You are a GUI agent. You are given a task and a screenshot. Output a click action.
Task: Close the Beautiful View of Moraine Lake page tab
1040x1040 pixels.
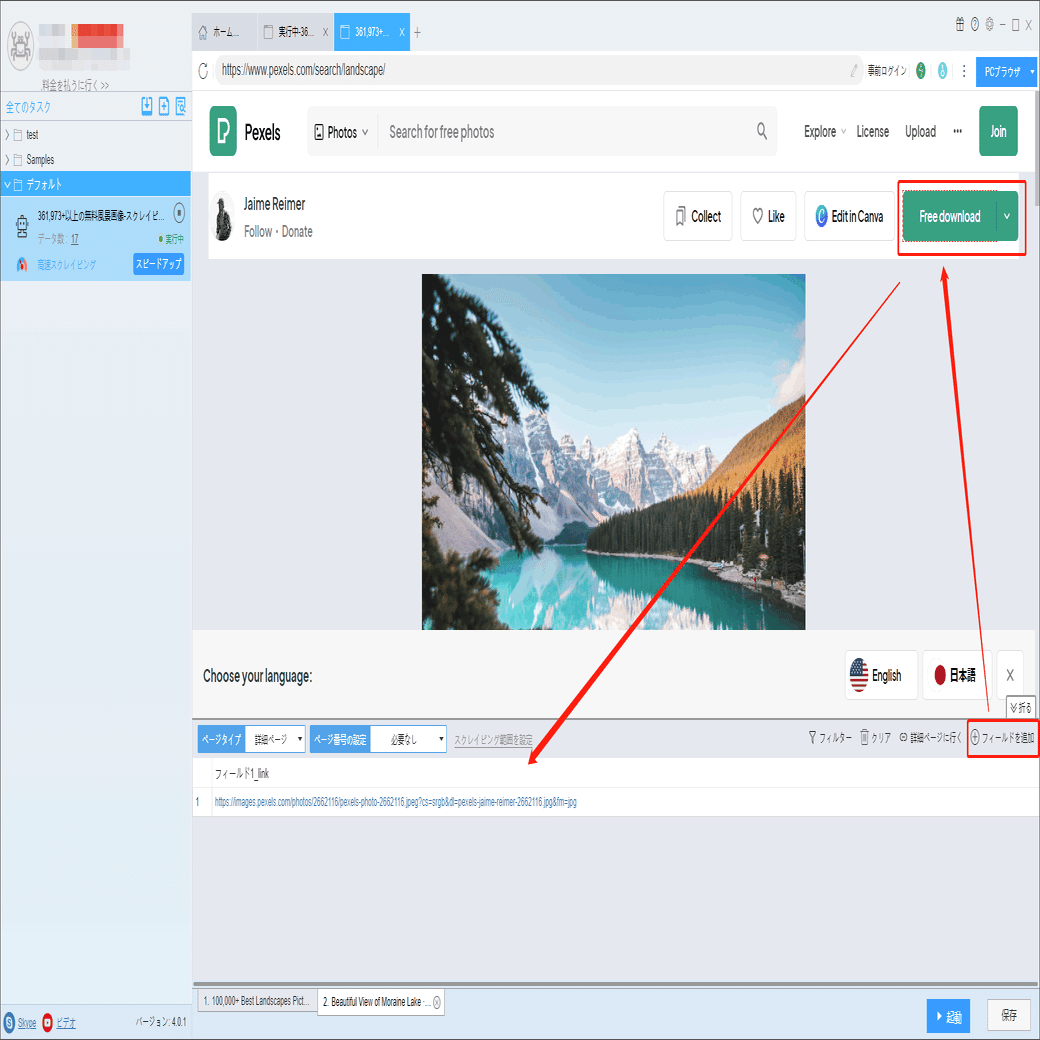click(437, 1002)
